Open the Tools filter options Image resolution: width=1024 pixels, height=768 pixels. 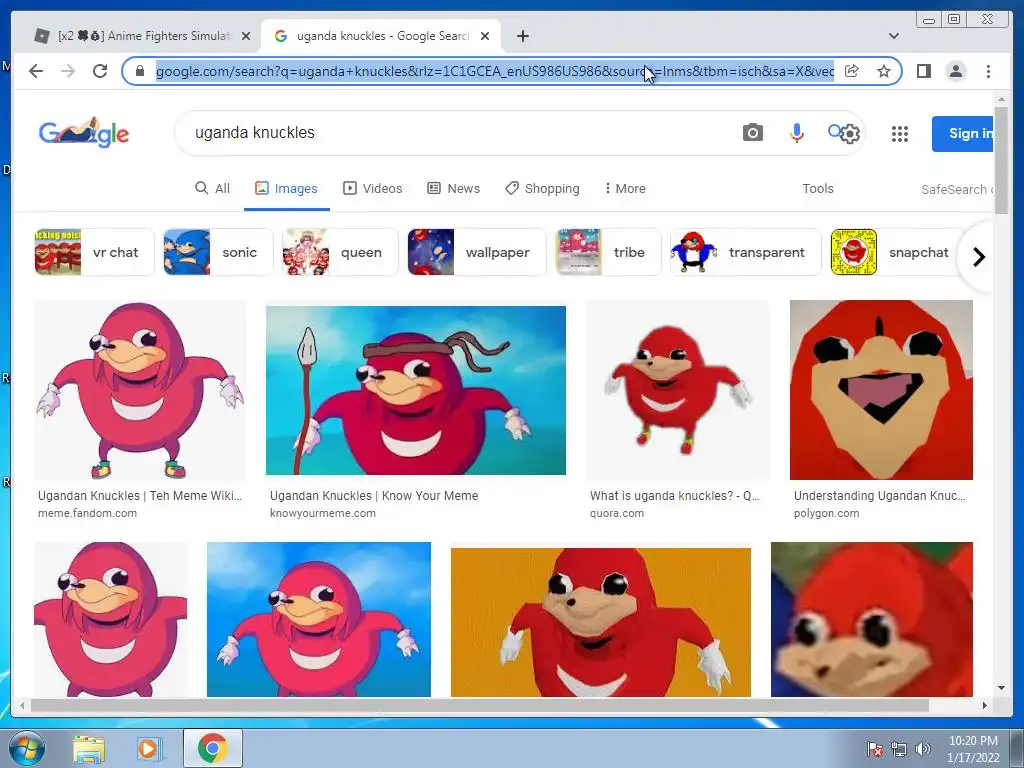click(818, 189)
